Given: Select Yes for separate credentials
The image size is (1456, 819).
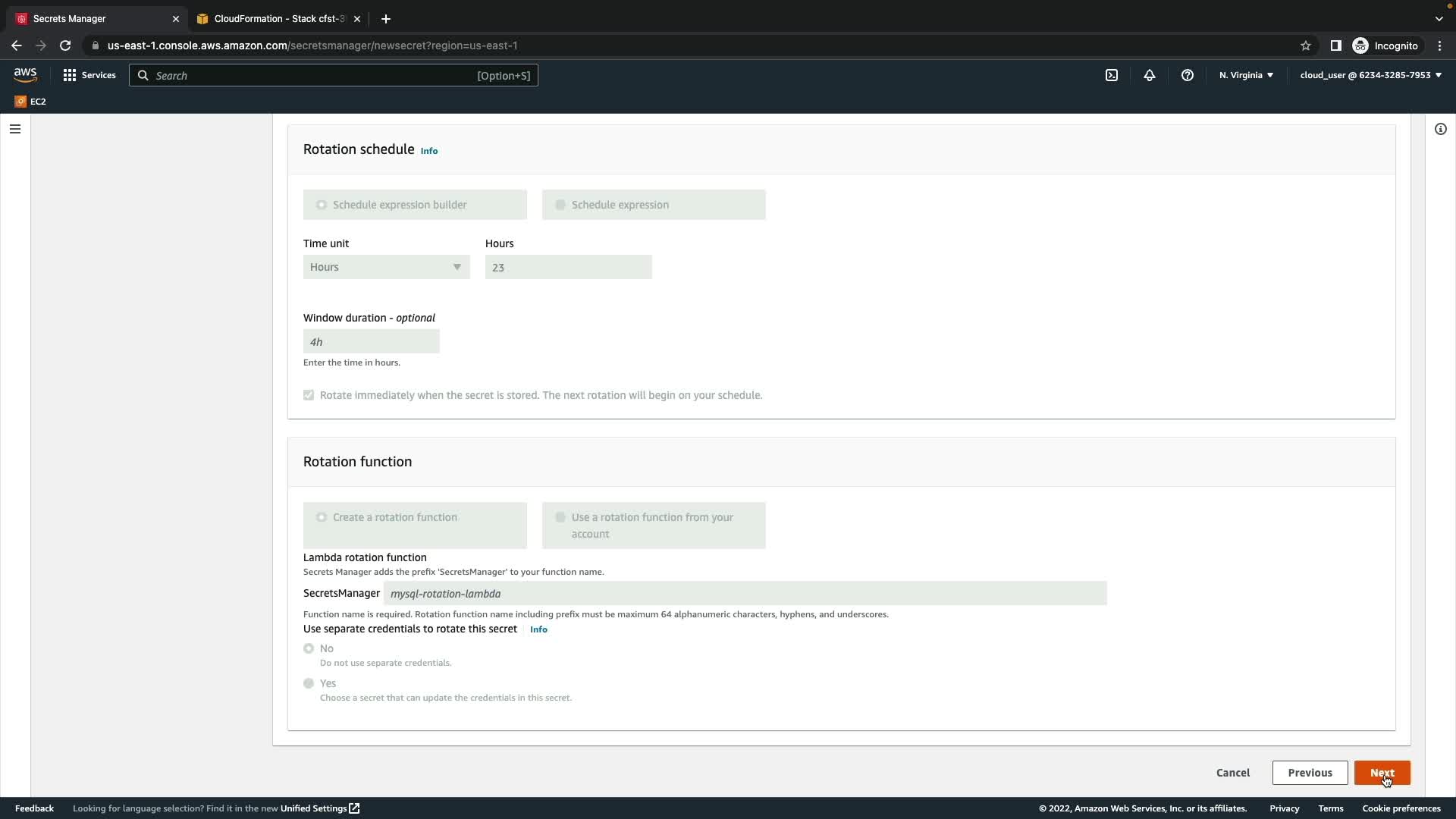Looking at the screenshot, I should pos(309,683).
